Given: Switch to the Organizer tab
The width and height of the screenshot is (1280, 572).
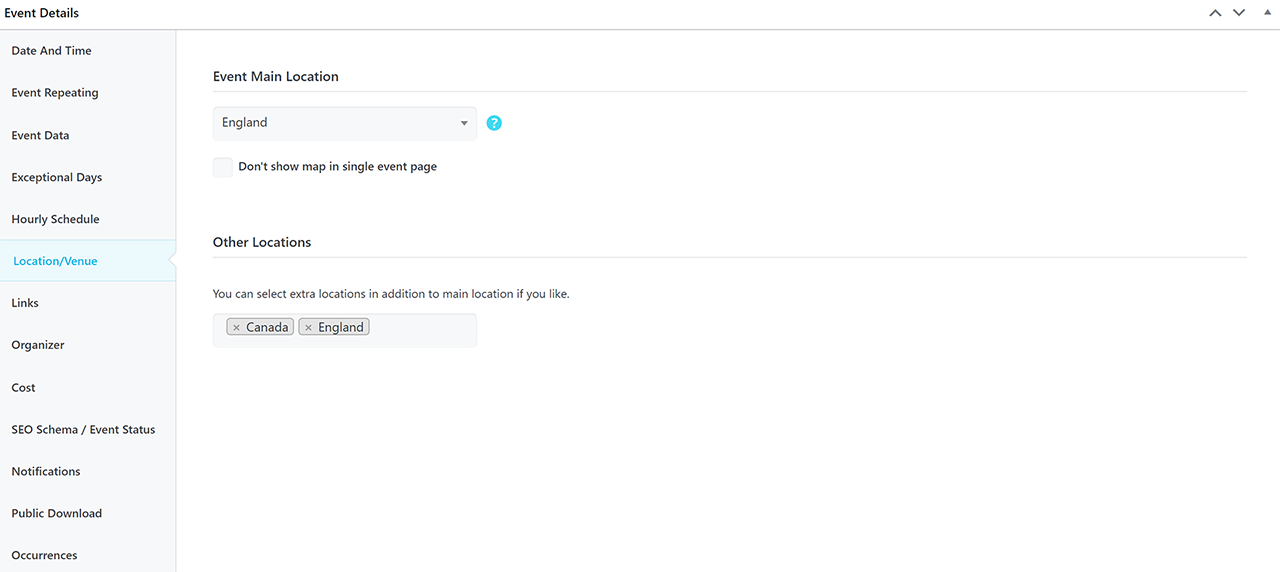Looking at the screenshot, I should click(38, 345).
